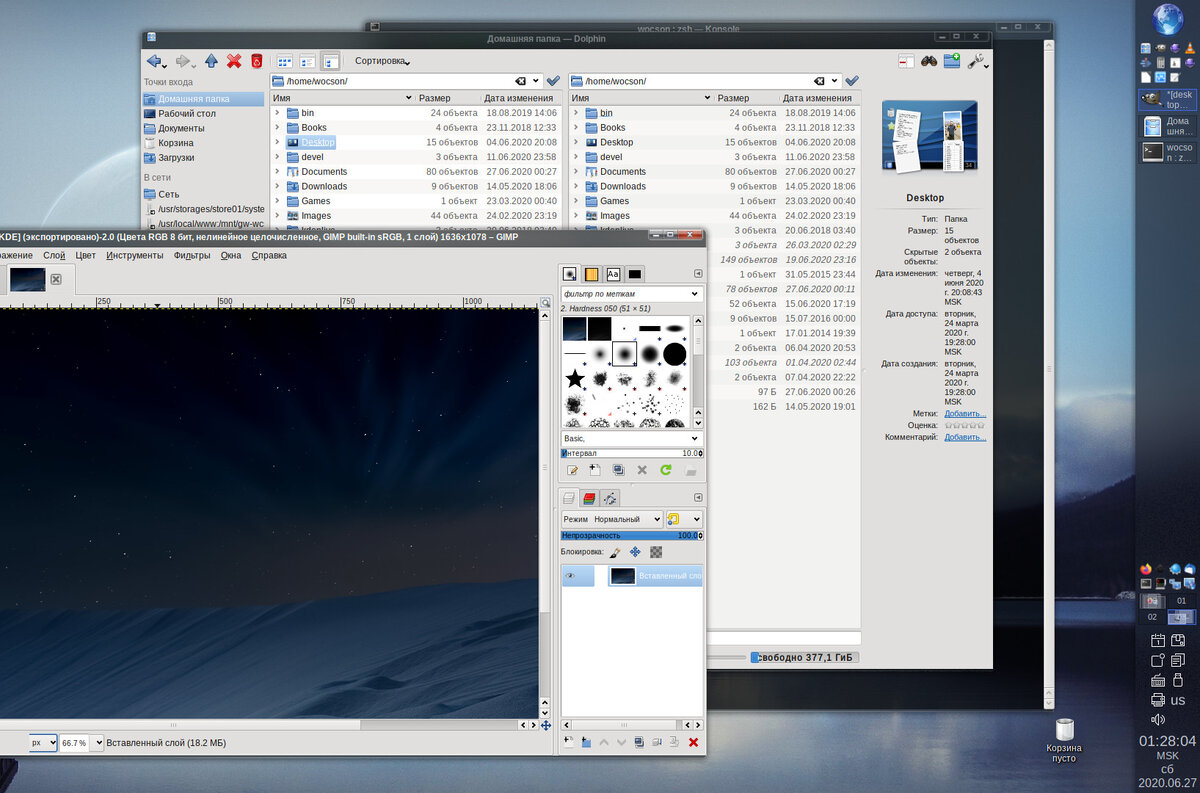Click the binoculars search icon in Dolphin
The height and width of the screenshot is (793, 1200).
click(x=929, y=61)
